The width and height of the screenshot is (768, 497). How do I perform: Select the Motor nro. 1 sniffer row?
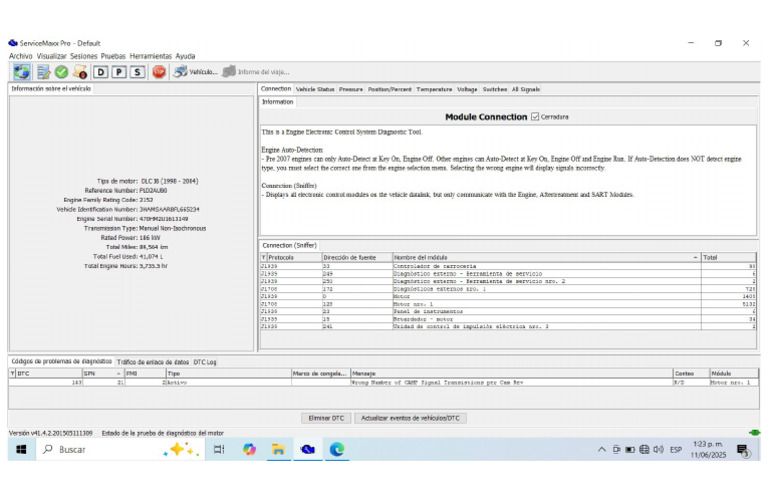[x=508, y=304]
